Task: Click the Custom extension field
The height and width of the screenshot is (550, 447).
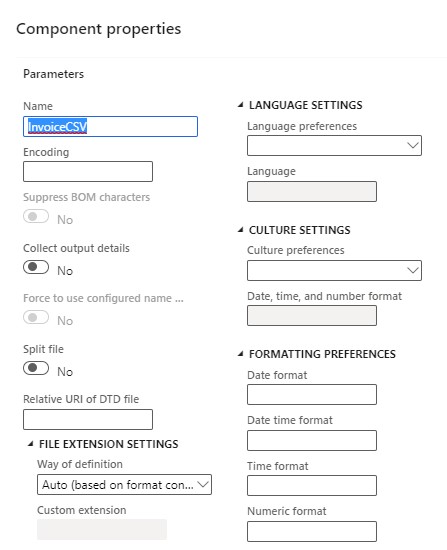Action: coord(102,529)
